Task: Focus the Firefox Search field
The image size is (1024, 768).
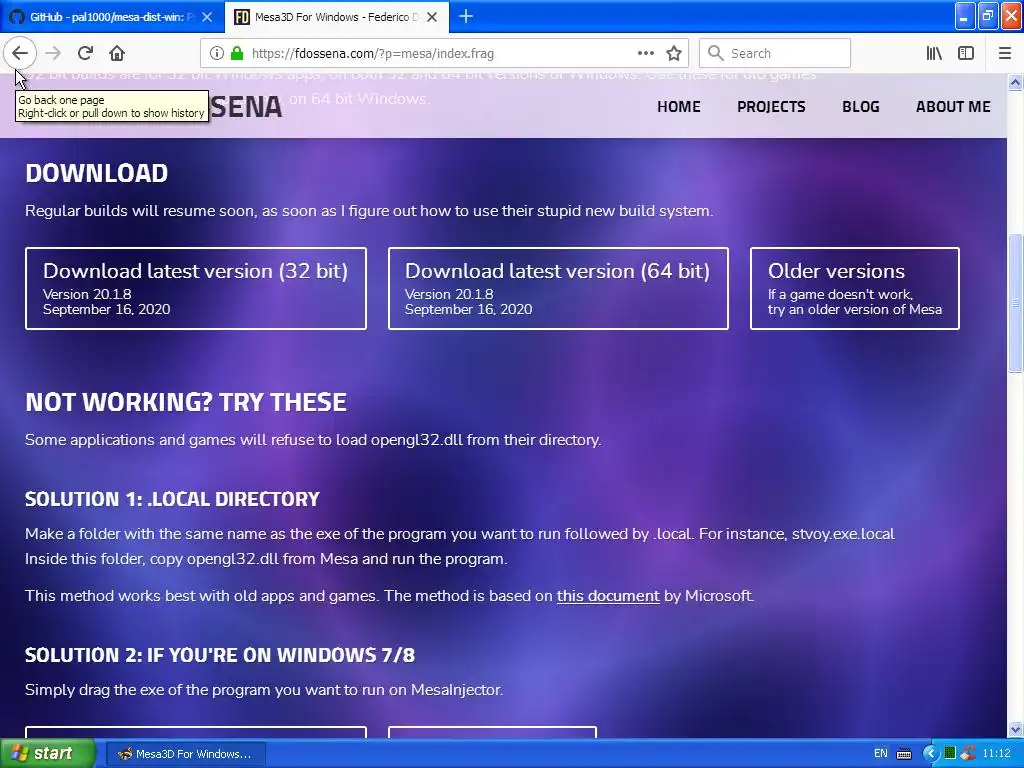Action: tap(775, 54)
